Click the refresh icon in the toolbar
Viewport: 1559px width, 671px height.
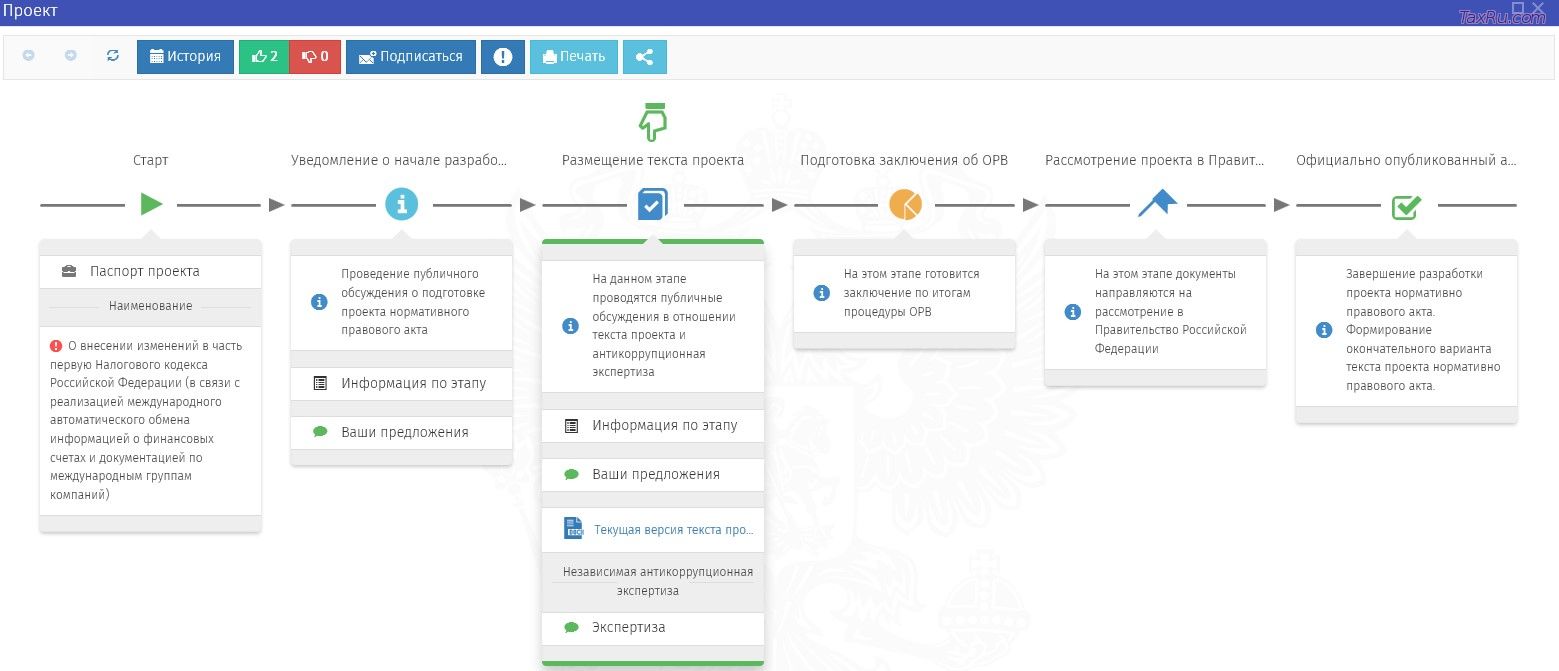coord(112,57)
